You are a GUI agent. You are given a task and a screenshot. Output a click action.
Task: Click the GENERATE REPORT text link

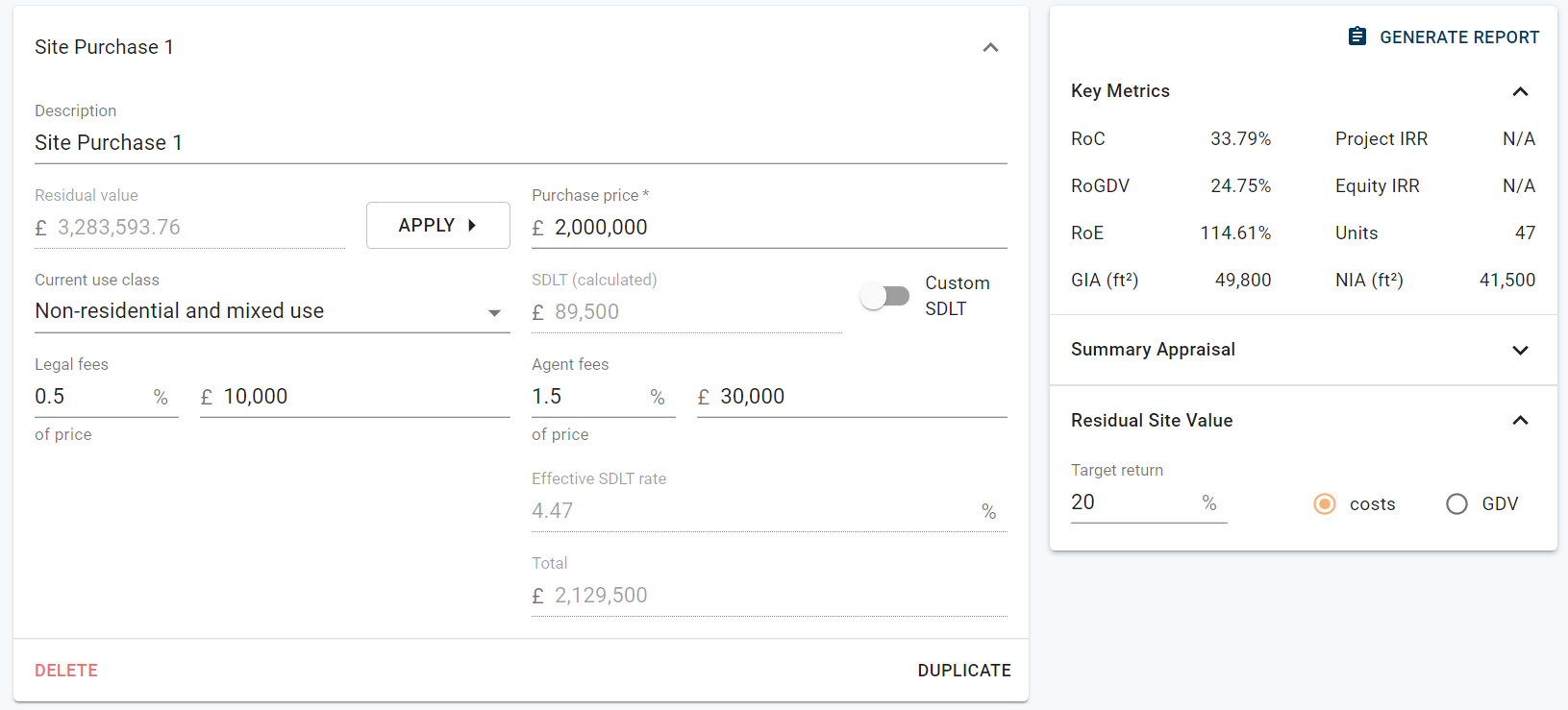pyautogui.click(x=1458, y=37)
